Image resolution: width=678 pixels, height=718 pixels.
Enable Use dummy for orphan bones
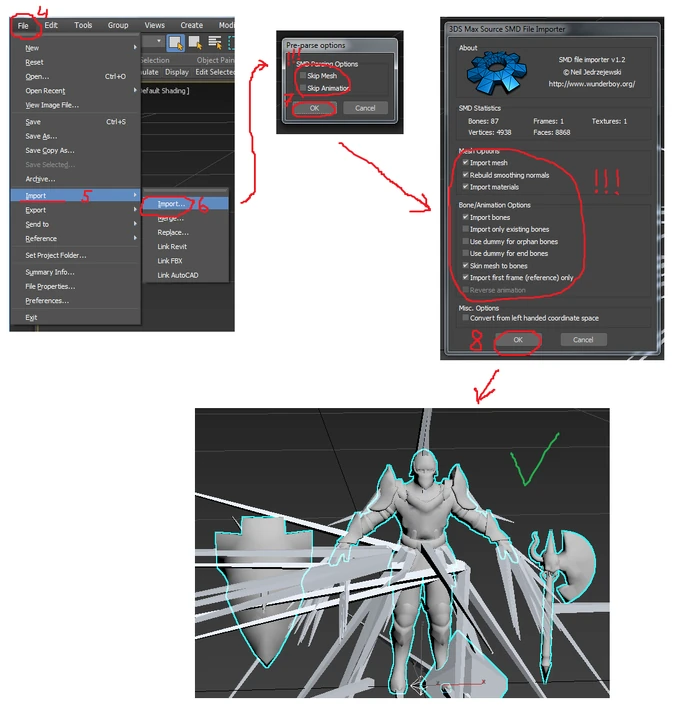(x=466, y=241)
